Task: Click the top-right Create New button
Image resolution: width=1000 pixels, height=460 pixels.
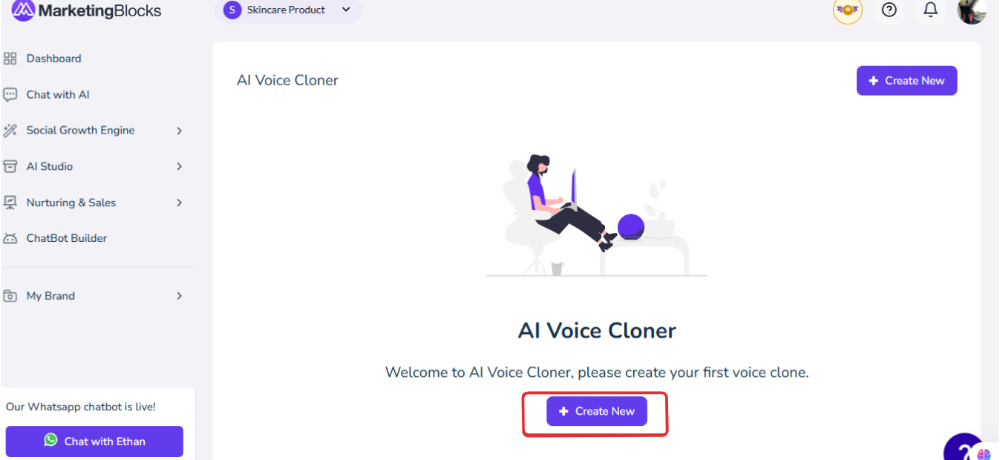Action: [x=907, y=80]
